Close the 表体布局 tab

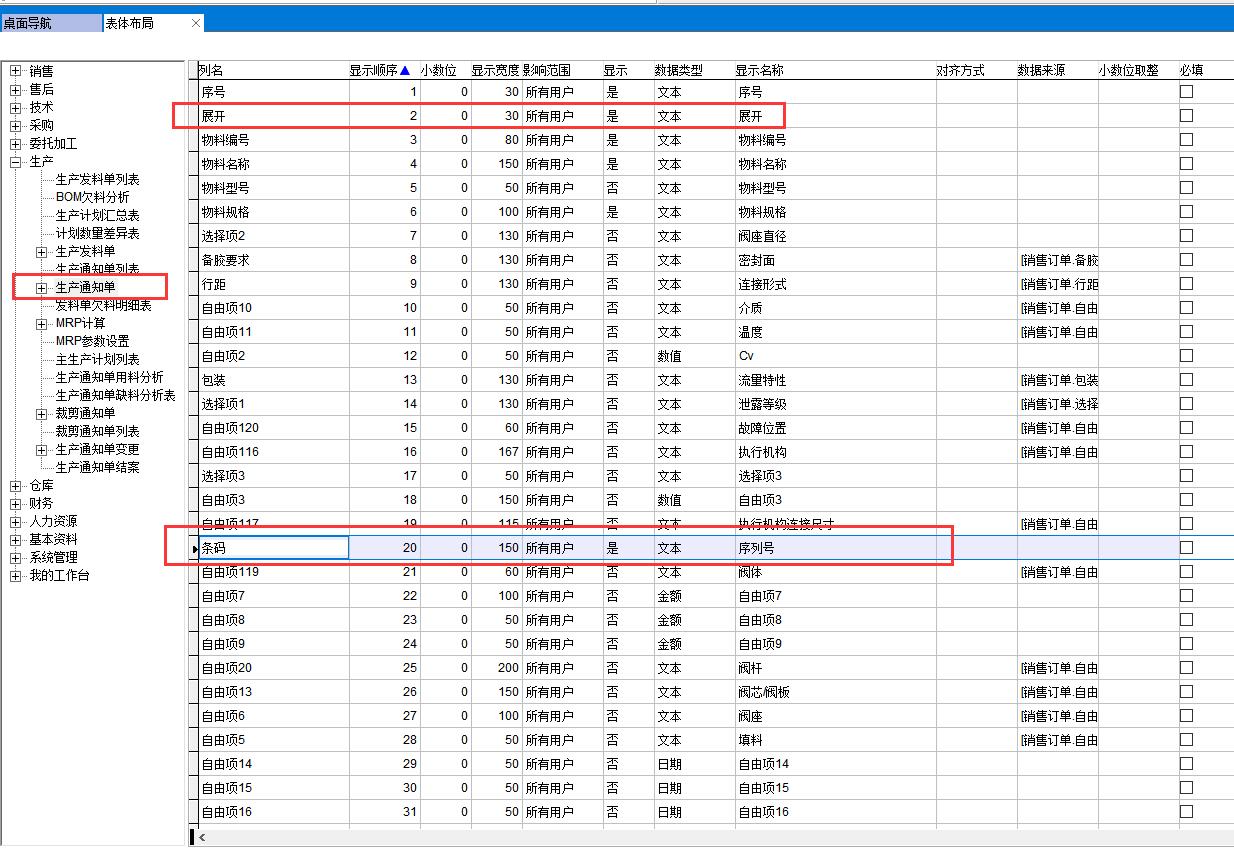click(x=196, y=23)
